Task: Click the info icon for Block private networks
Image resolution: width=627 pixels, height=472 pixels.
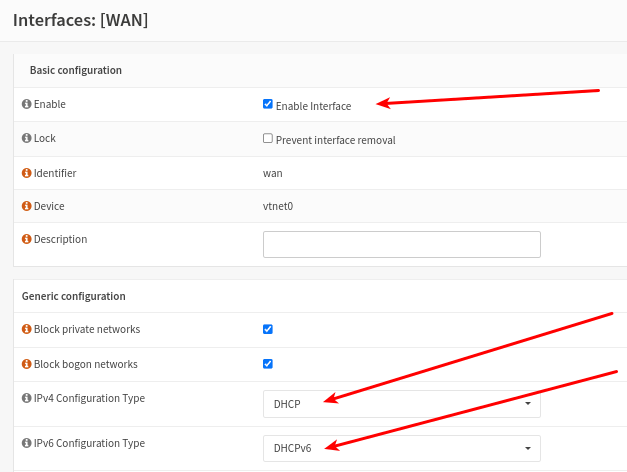Action: [27, 329]
